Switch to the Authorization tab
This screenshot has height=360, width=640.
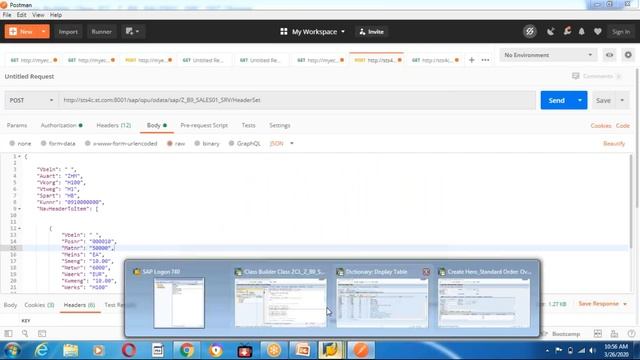point(61,125)
